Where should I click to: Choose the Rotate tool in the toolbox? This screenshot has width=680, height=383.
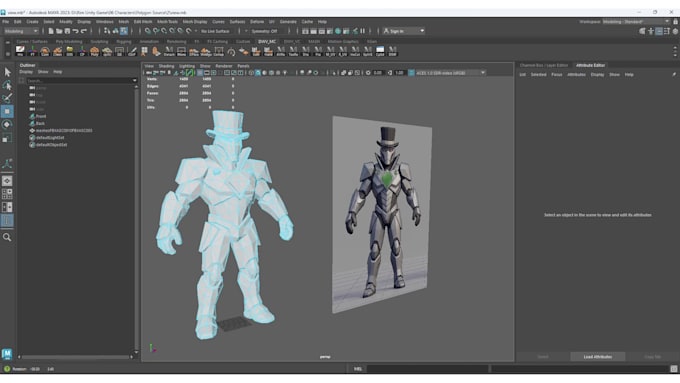7,125
